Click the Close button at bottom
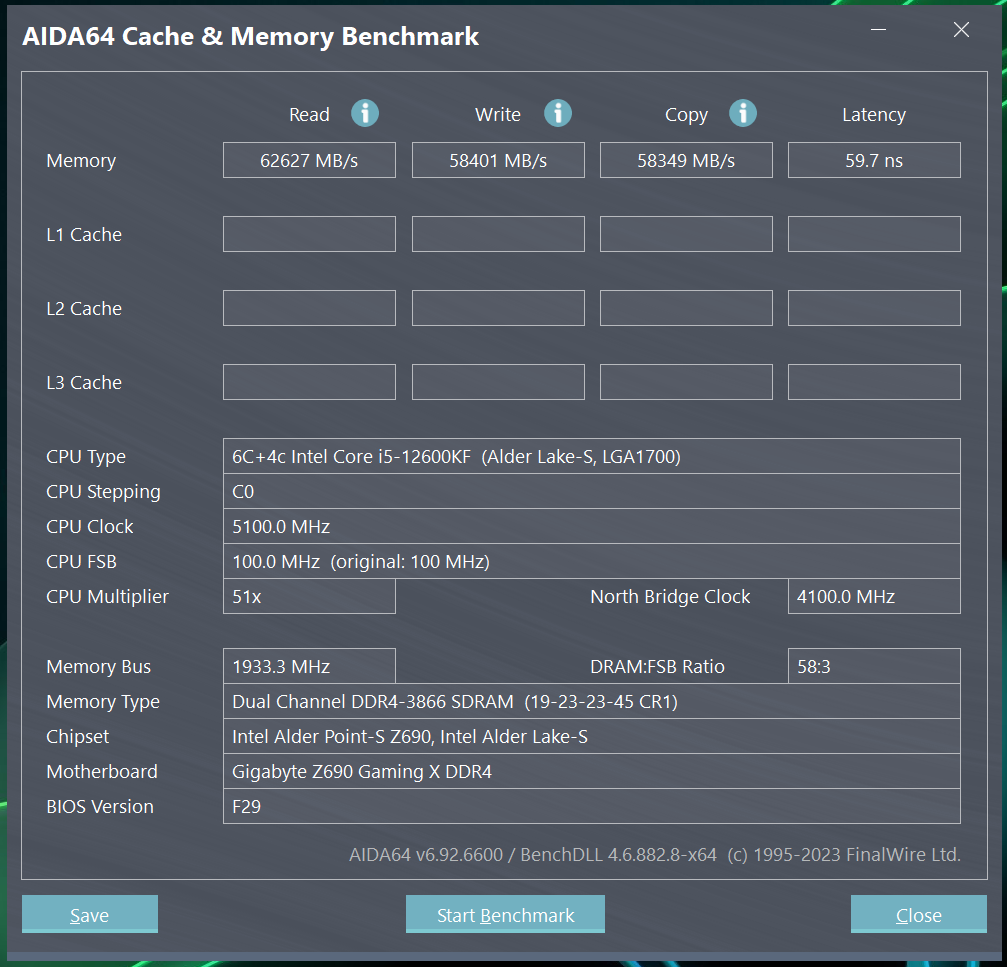The width and height of the screenshot is (1007, 967). tap(918, 914)
